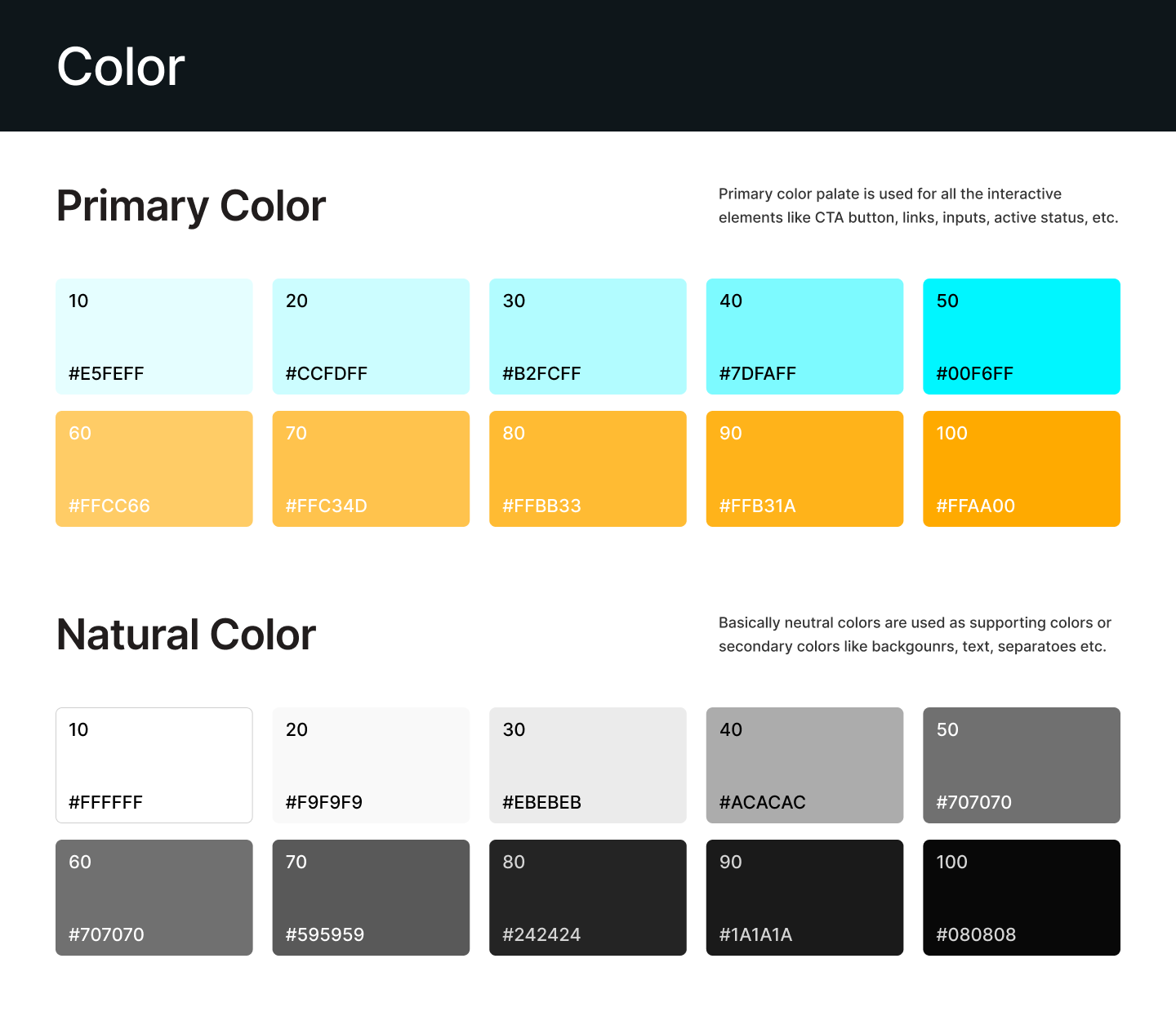Pick the #1A1A1A natural 90 swatch
The width and height of the screenshot is (1176, 1021).
(x=804, y=898)
